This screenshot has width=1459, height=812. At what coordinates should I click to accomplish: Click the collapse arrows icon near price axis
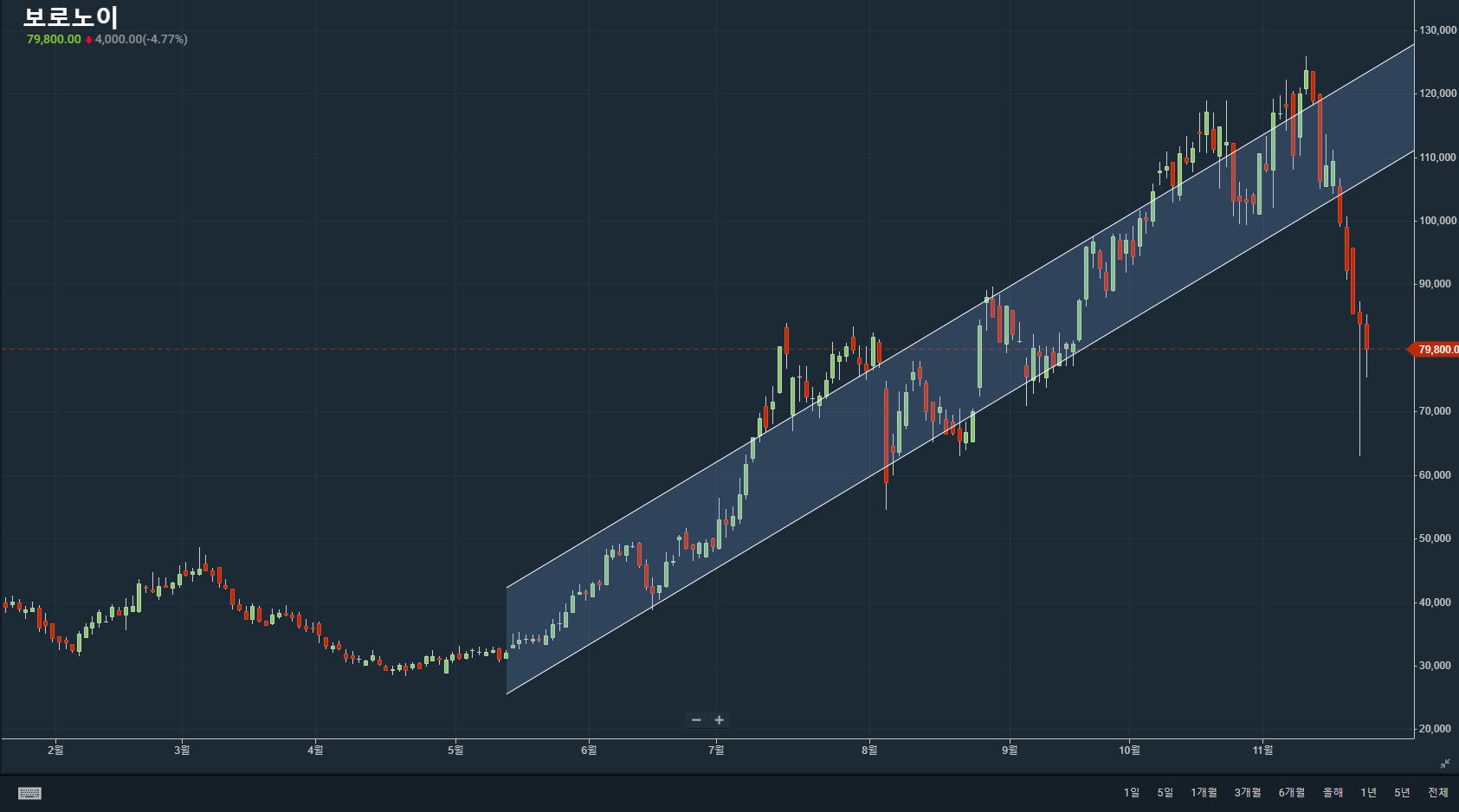point(1444,763)
